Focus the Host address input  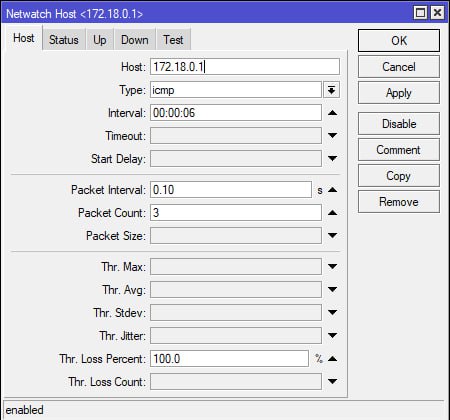click(245, 67)
